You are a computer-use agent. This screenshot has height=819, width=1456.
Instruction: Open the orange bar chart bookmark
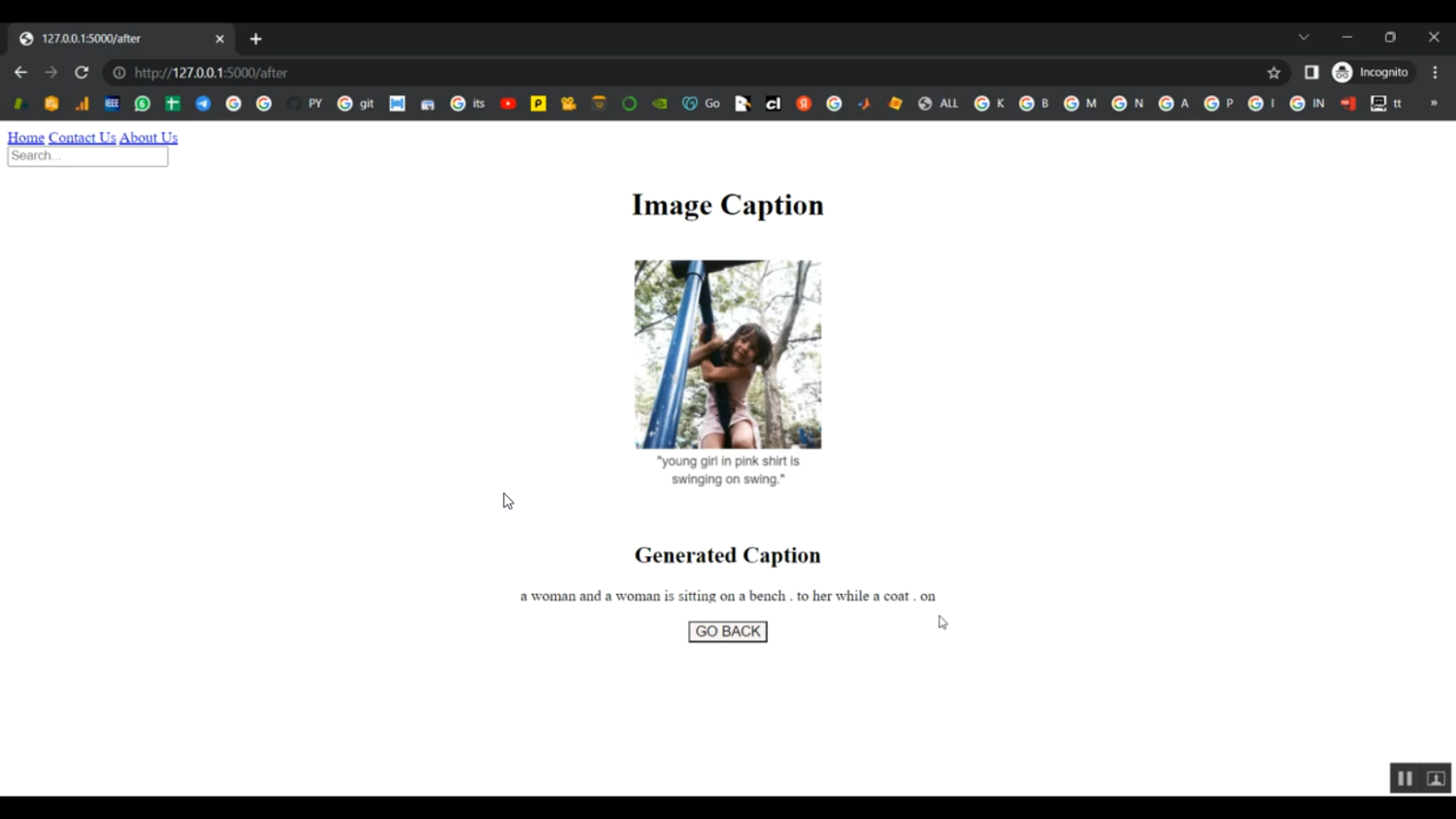point(82,104)
